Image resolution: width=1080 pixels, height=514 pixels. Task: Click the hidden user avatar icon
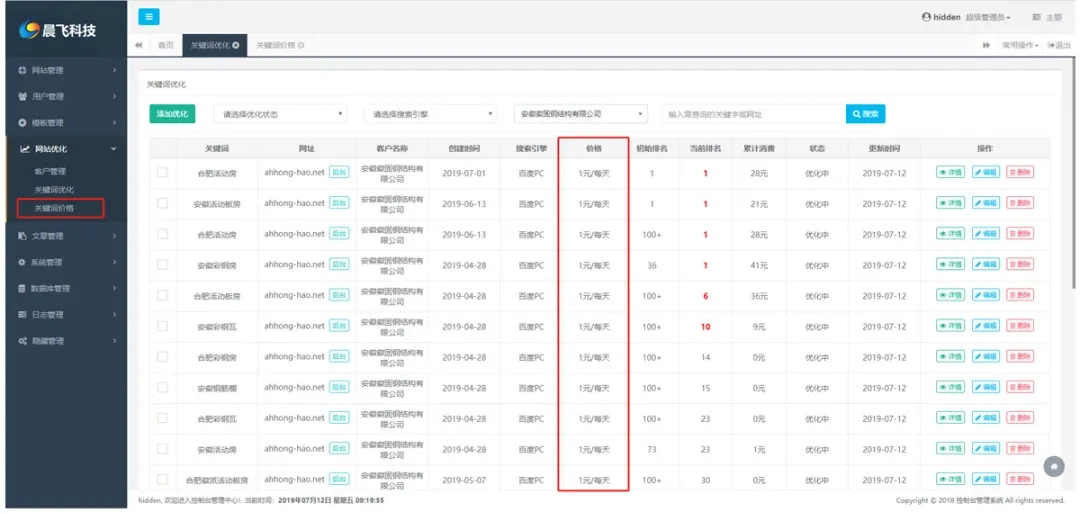click(926, 17)
